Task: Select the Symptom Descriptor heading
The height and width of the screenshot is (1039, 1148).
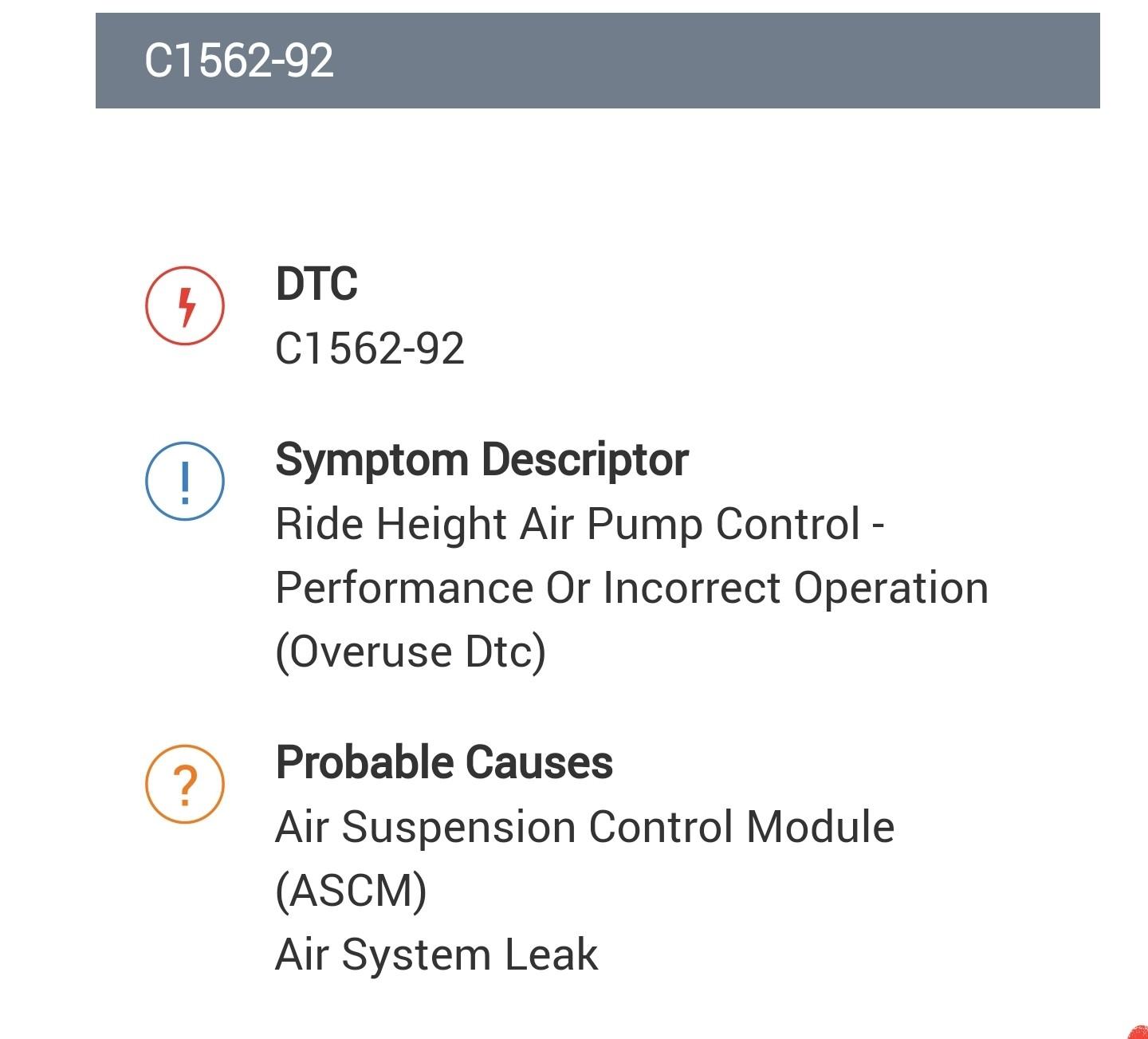Action: 482,460
